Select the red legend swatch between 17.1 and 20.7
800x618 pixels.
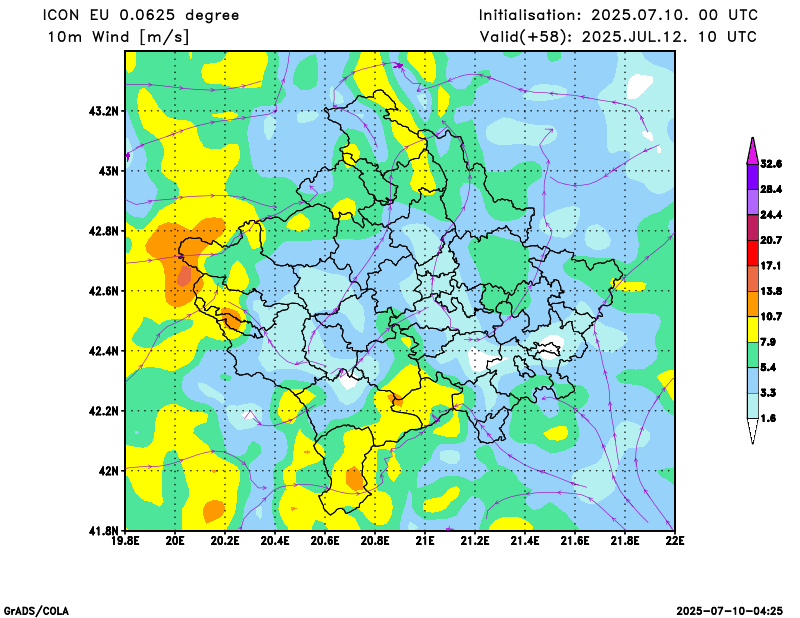coord(753,253)
